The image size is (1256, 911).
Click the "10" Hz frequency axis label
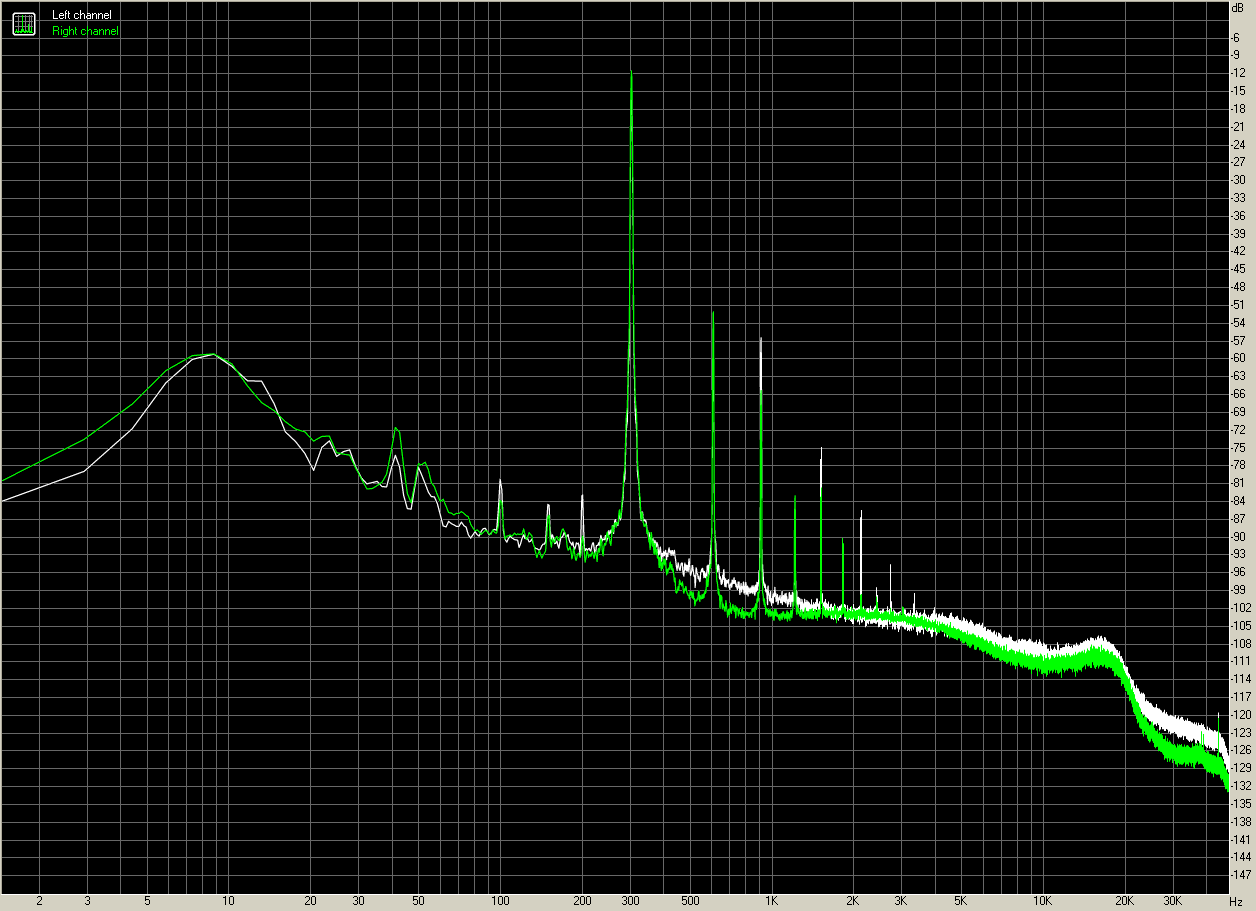point(229,901)
